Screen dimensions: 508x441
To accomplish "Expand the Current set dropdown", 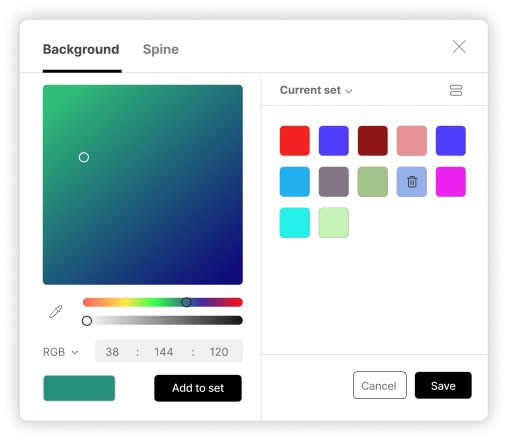I will pos(316,90).
